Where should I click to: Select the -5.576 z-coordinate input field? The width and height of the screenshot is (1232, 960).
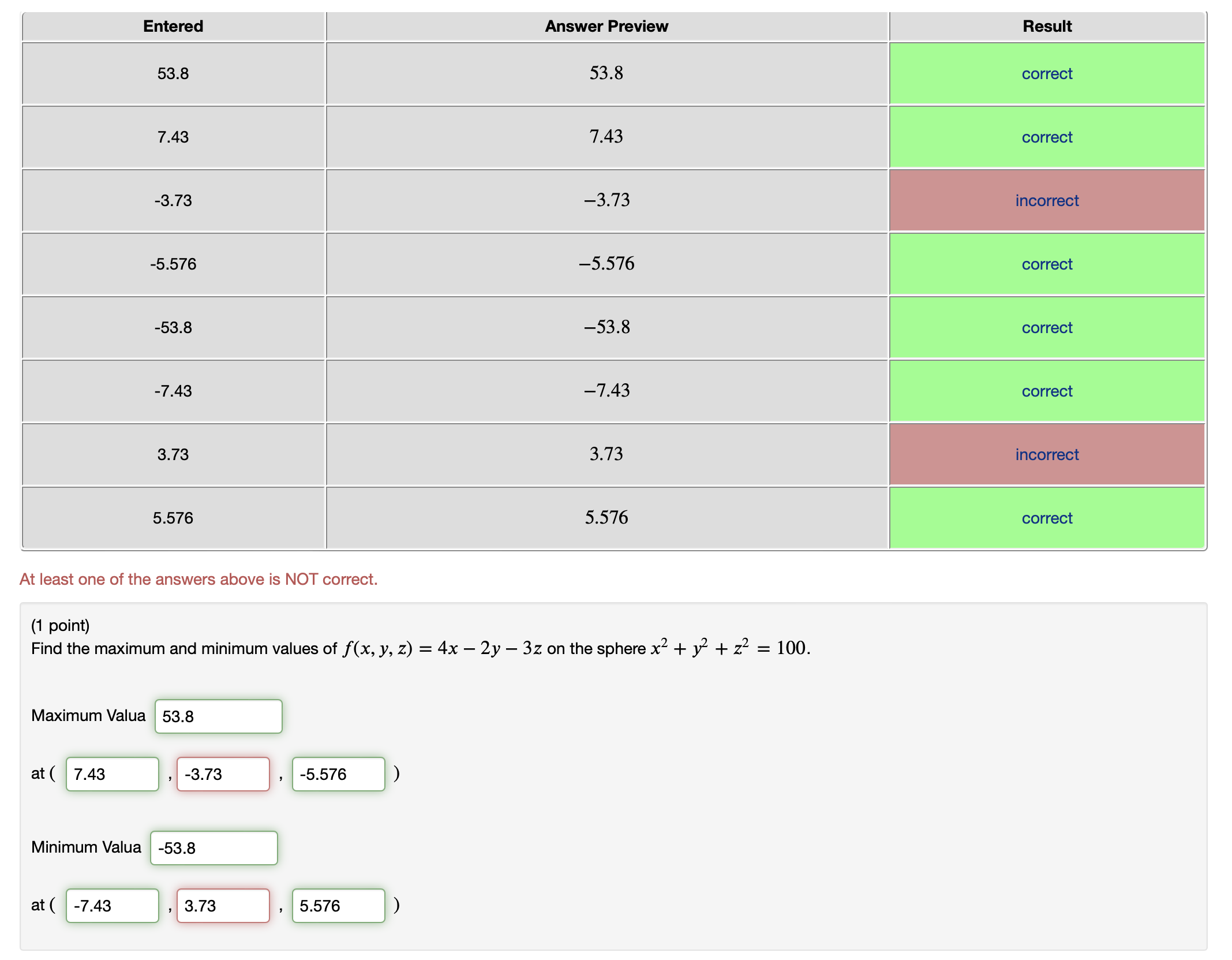(x=338, y=774)
